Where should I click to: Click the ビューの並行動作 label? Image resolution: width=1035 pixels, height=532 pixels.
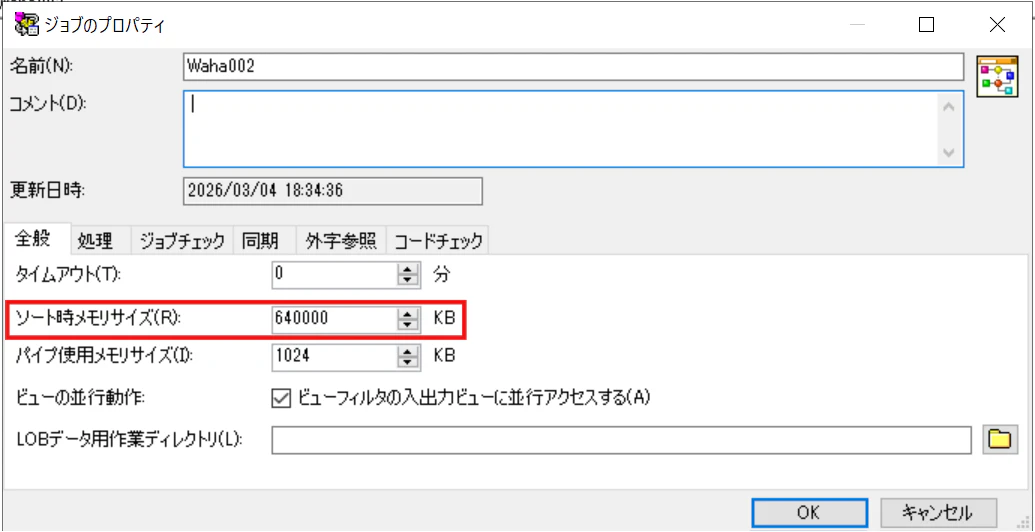point(81,398)
